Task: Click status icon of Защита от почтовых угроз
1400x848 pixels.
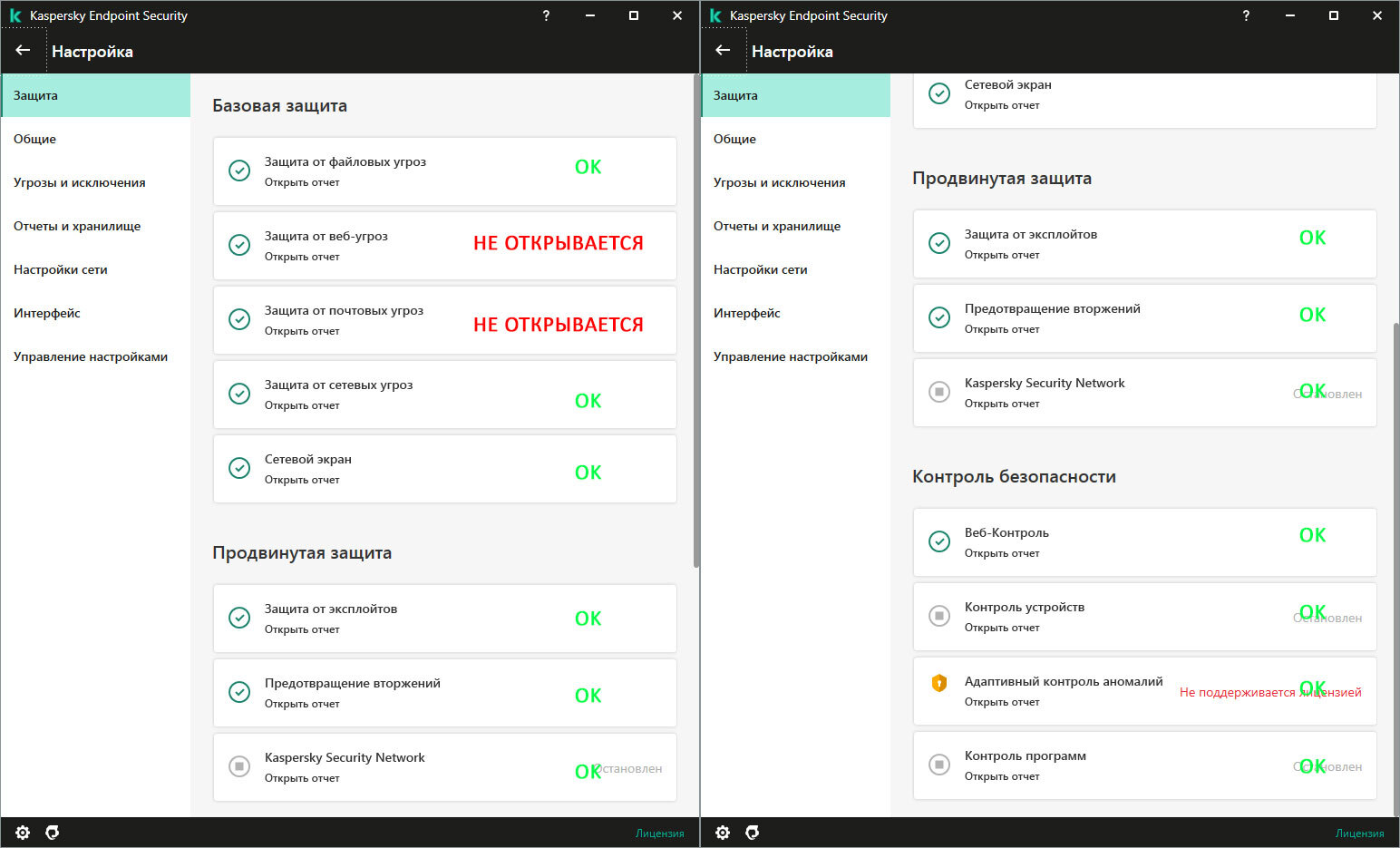Action: click(x=239, y=319)
